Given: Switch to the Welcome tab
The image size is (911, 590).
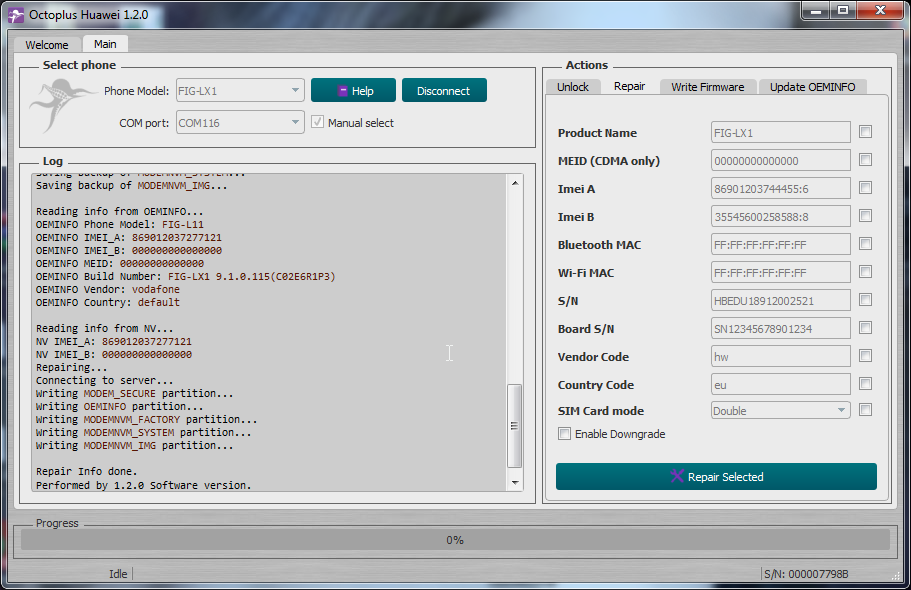Looking at the screenshot, I should [x=46, y=45].
